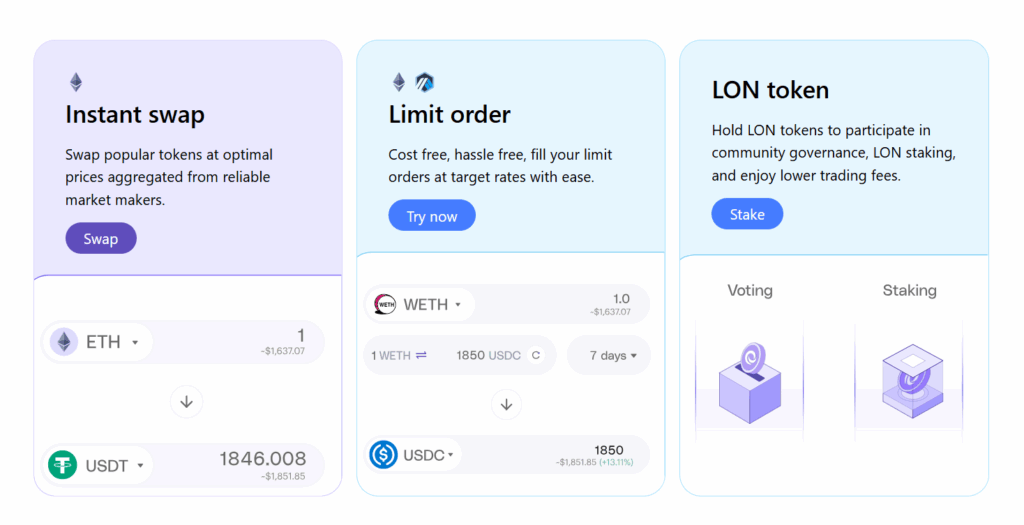Toggle direction arrow in Limit order panel
The width and height of the screenshot is (1024, 525).
506,404
